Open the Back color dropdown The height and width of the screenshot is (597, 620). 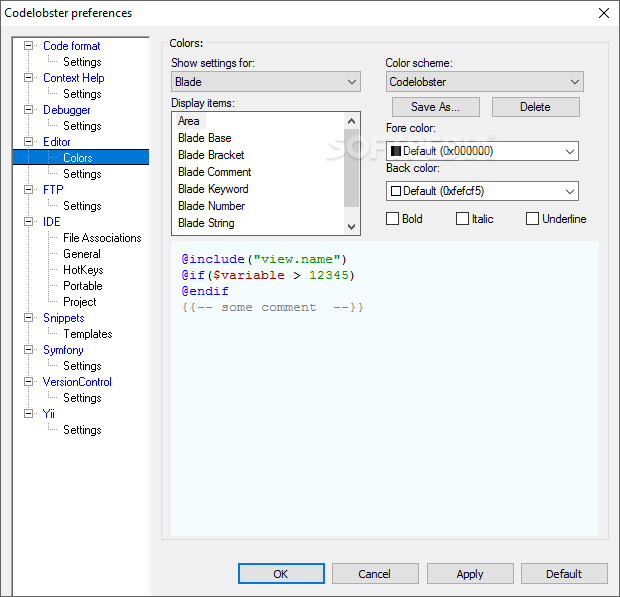point(482,191)
